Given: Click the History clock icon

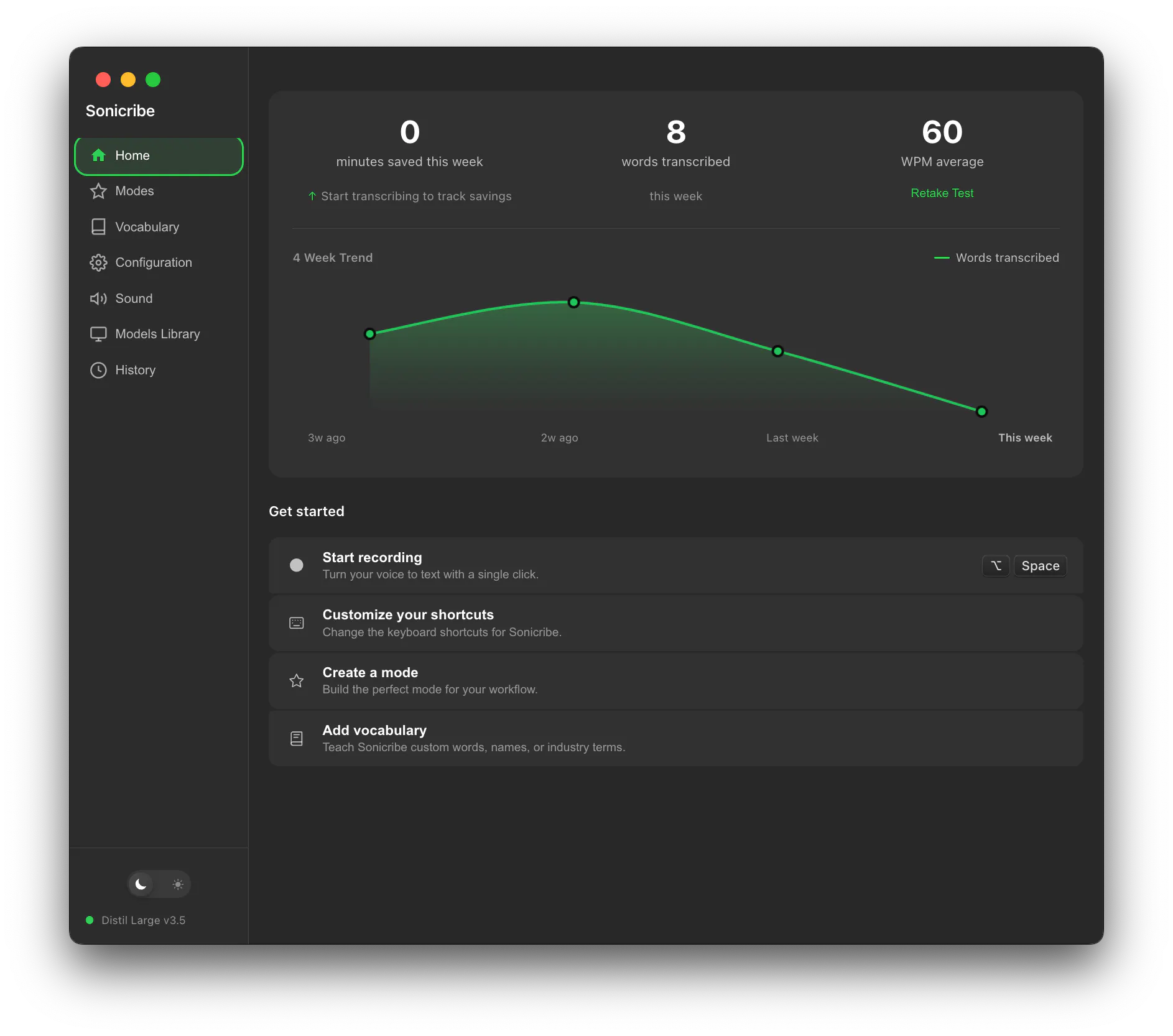Looking at the screenshot, I should click(x=98, y=370).
